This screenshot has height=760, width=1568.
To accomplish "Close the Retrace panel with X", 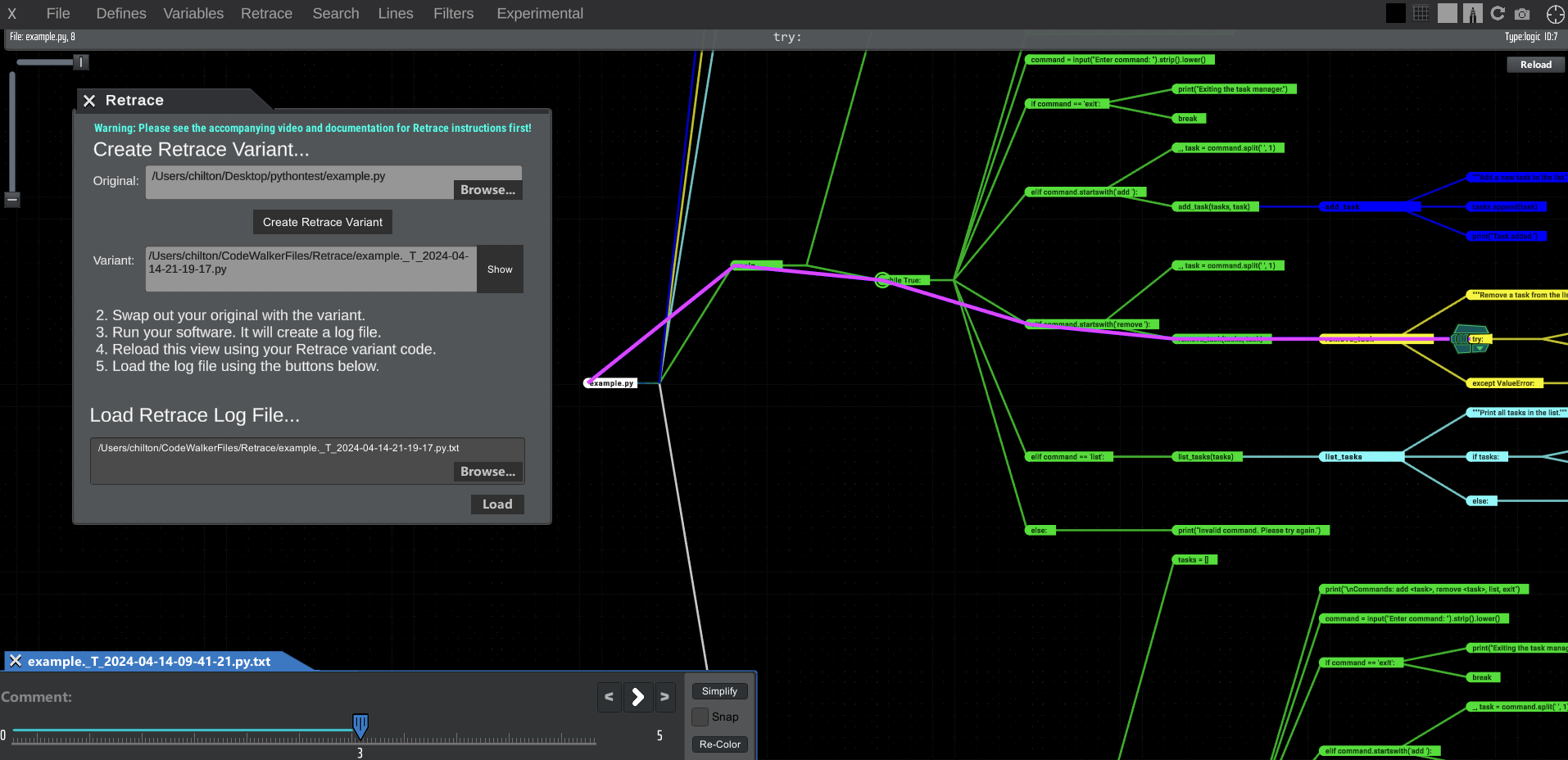I will click(x=89, y=101).
